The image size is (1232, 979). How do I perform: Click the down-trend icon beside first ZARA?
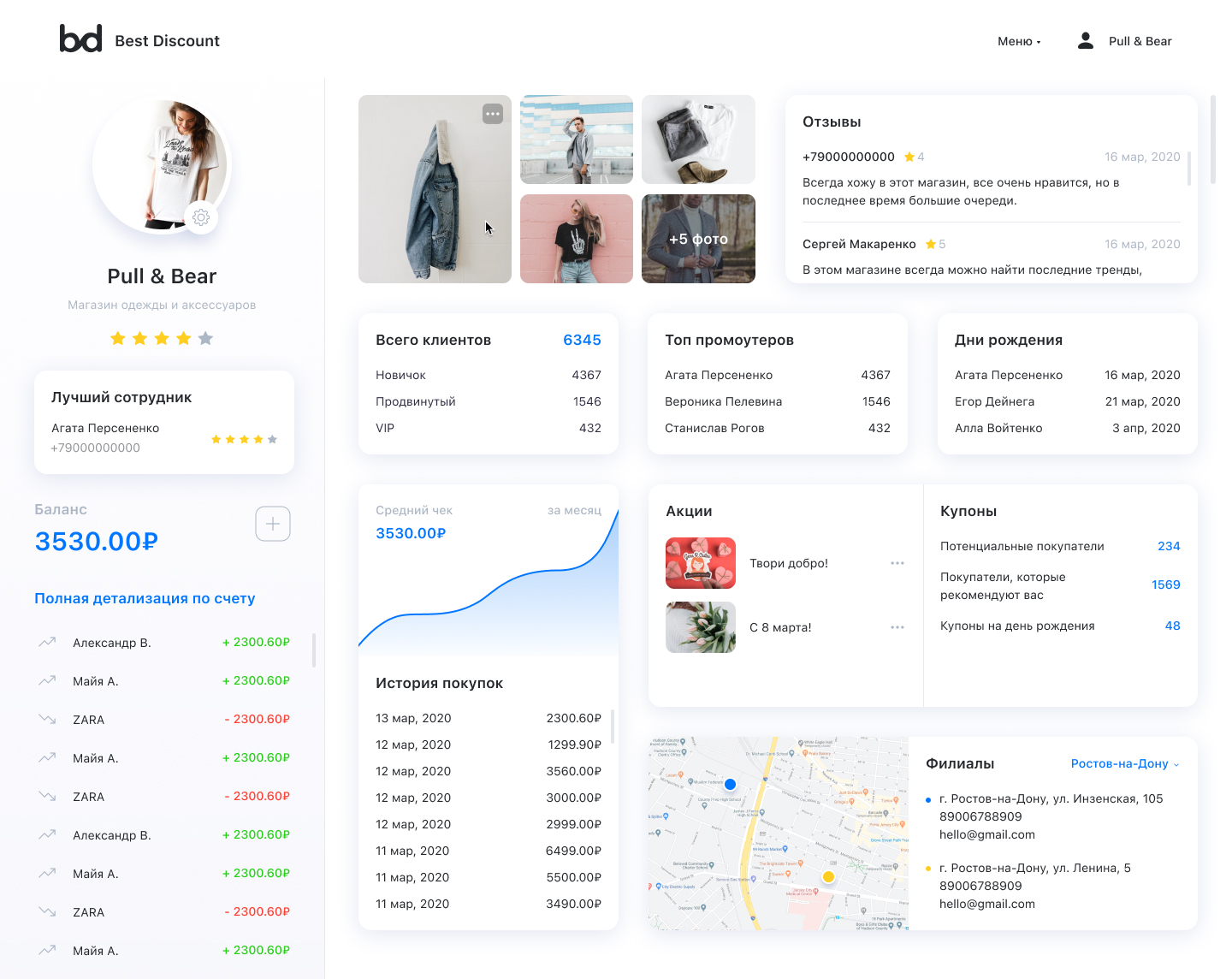(47, 719)
